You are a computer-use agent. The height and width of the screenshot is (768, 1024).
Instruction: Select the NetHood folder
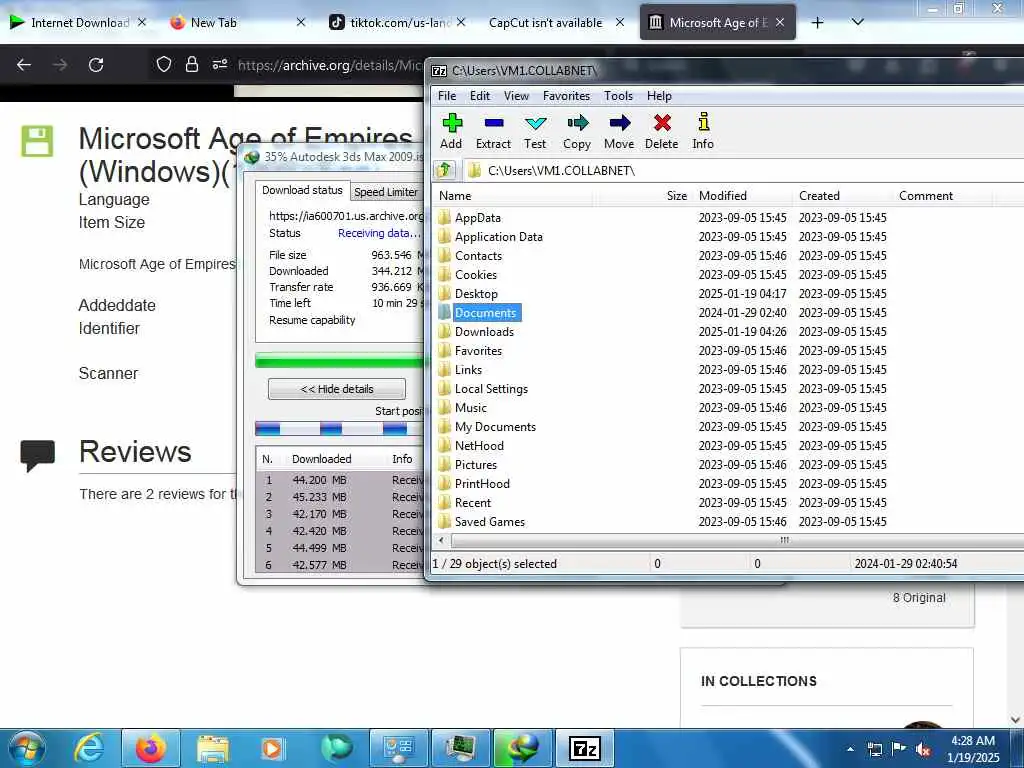click(479, 445)
